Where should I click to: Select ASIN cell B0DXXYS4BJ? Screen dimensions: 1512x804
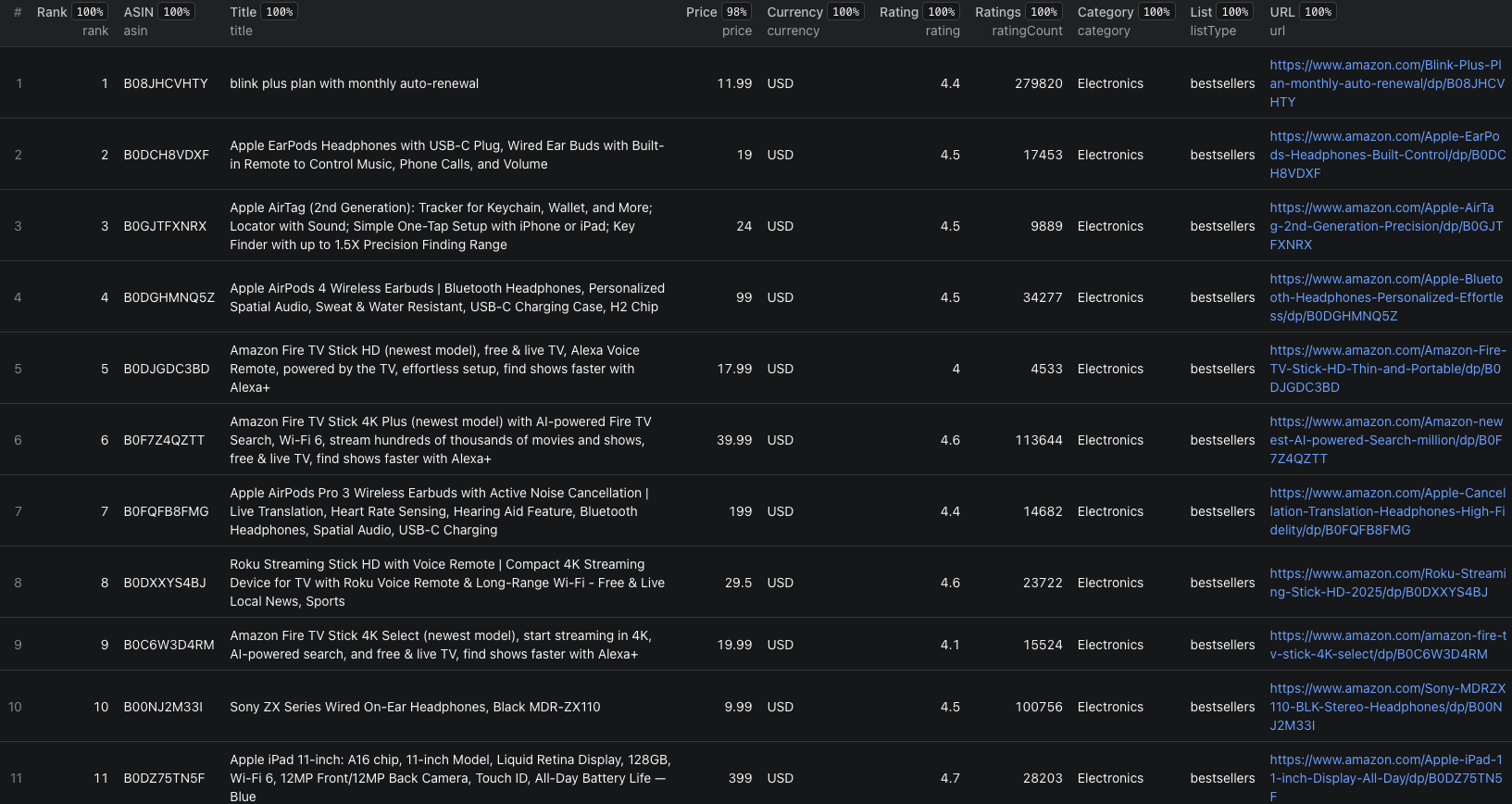click(x=165, y=583)
